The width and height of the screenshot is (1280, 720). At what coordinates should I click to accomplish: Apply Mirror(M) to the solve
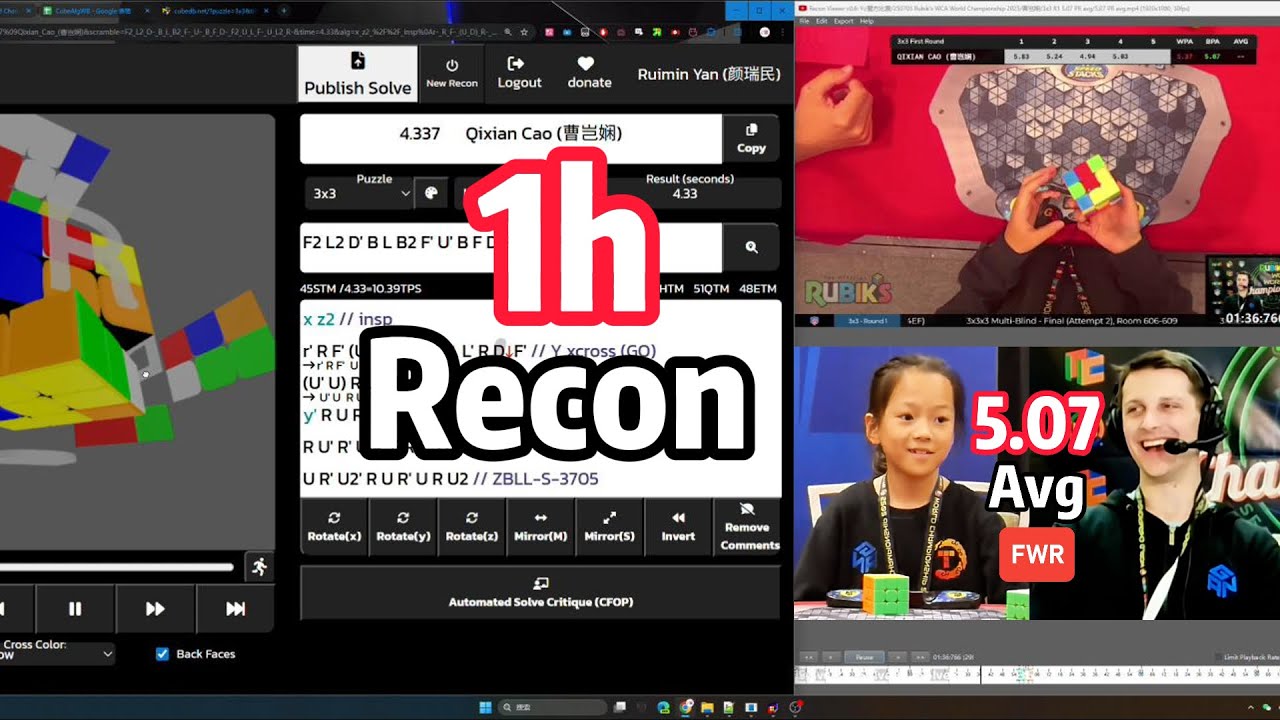pos(541,525)
